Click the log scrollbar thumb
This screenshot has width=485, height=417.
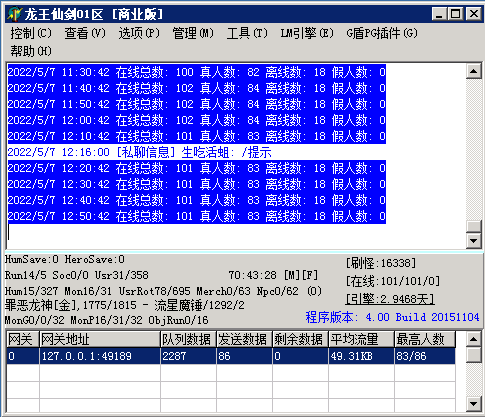tap(473, 226)
